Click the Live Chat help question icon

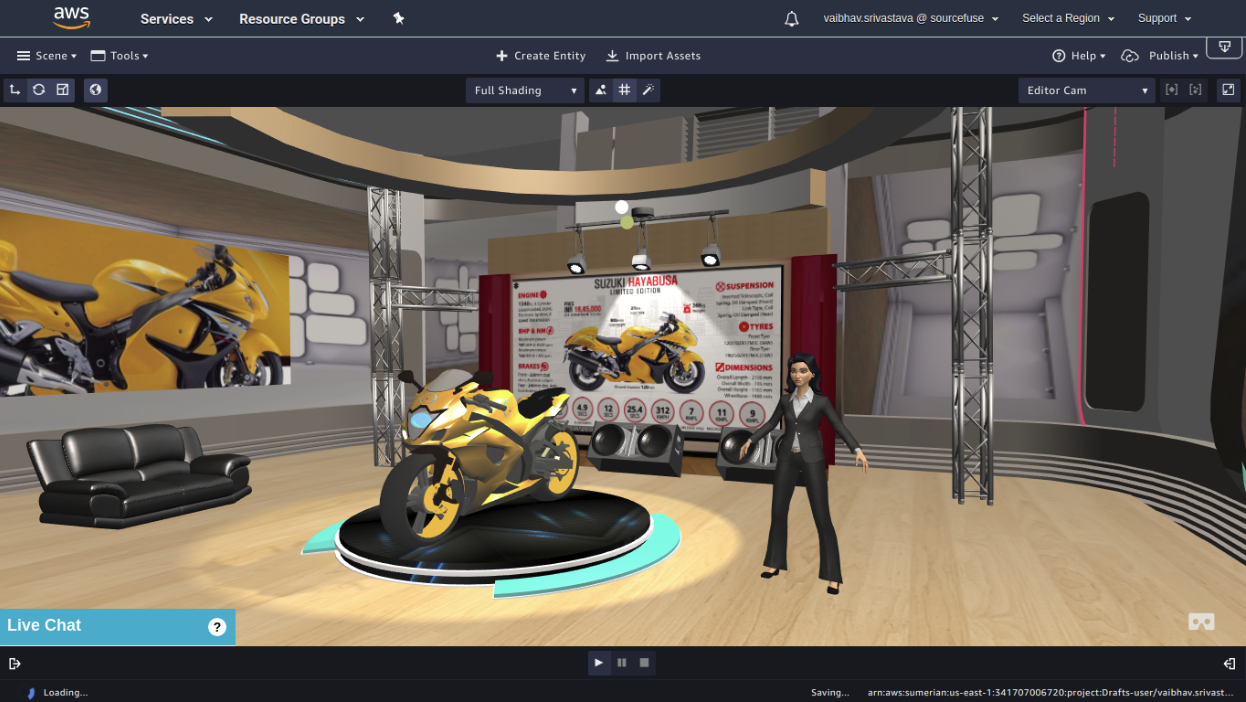tap(217, 626)
